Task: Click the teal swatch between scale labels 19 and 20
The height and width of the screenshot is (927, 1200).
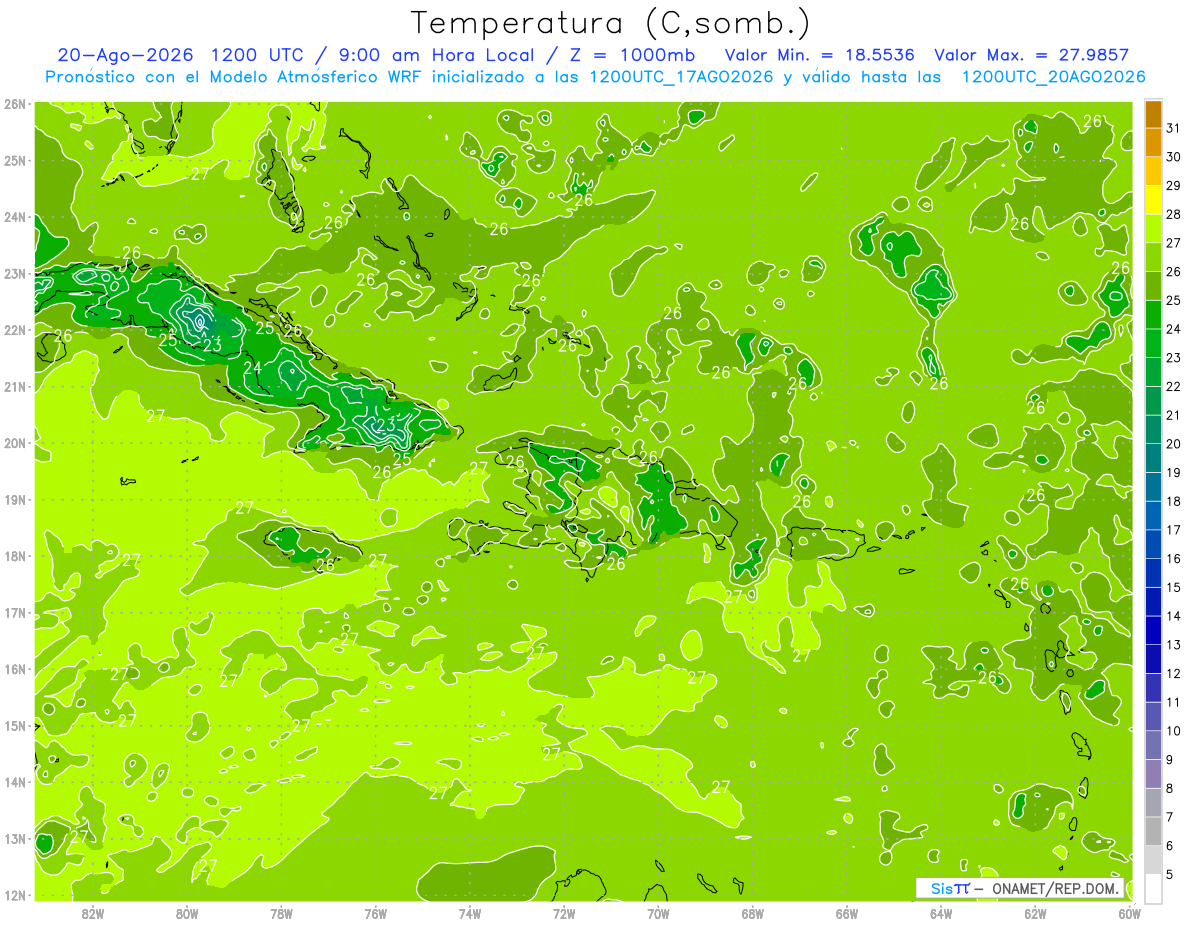Action: coord(1153,458)
